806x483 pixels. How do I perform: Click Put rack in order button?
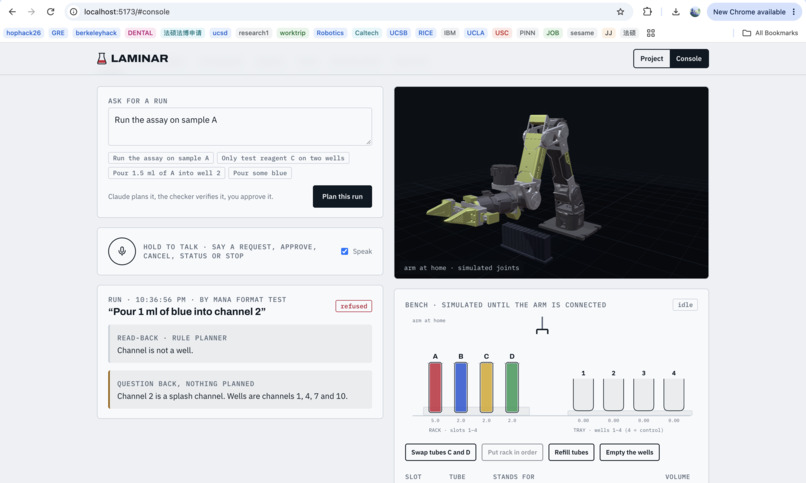[x=512, y=452]
